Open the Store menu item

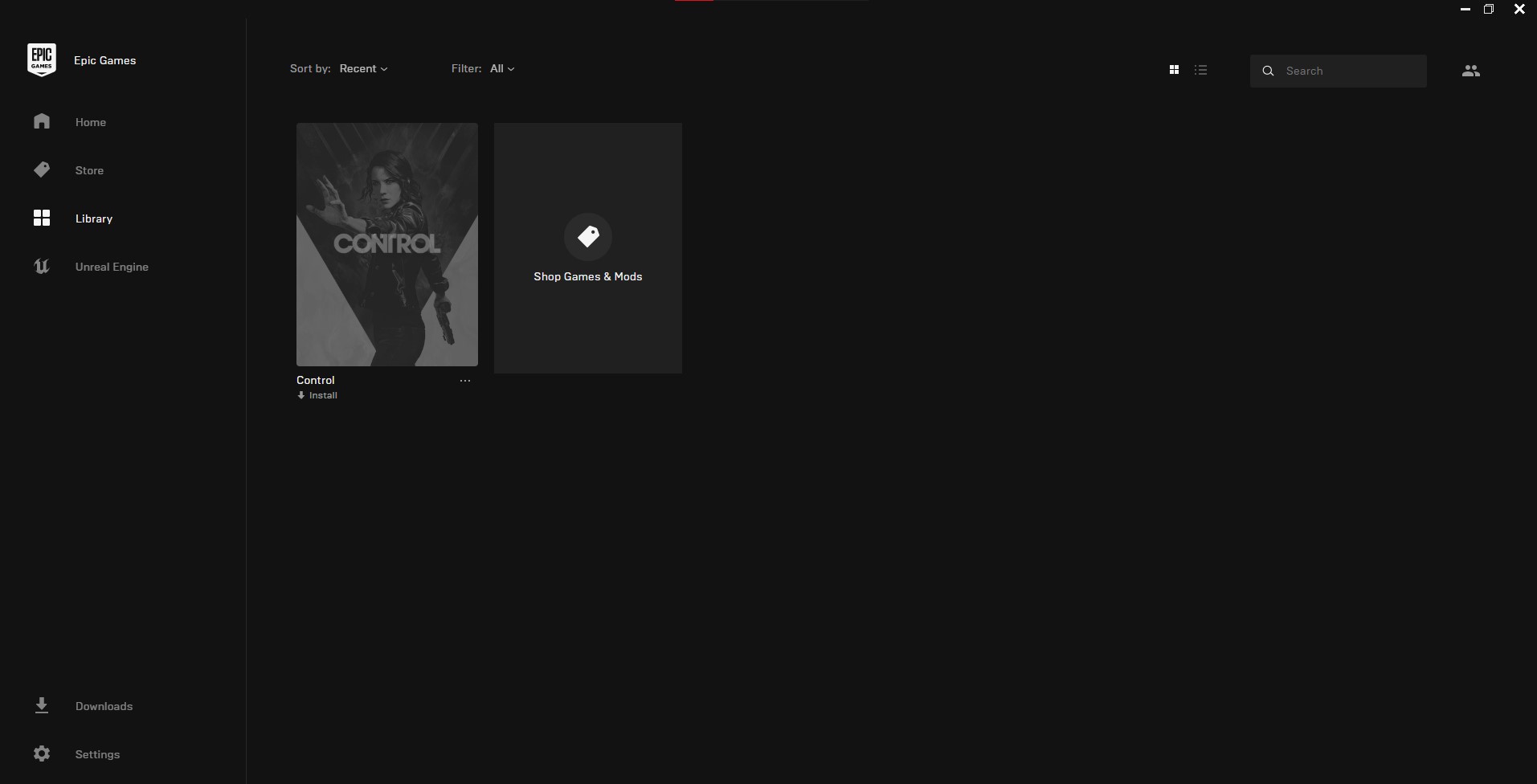(x=89, y=170)
